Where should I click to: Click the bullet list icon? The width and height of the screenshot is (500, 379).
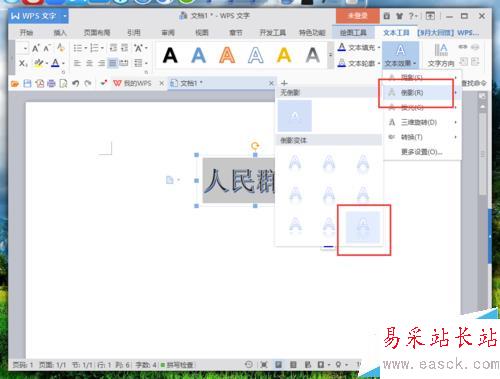(78, 48)
